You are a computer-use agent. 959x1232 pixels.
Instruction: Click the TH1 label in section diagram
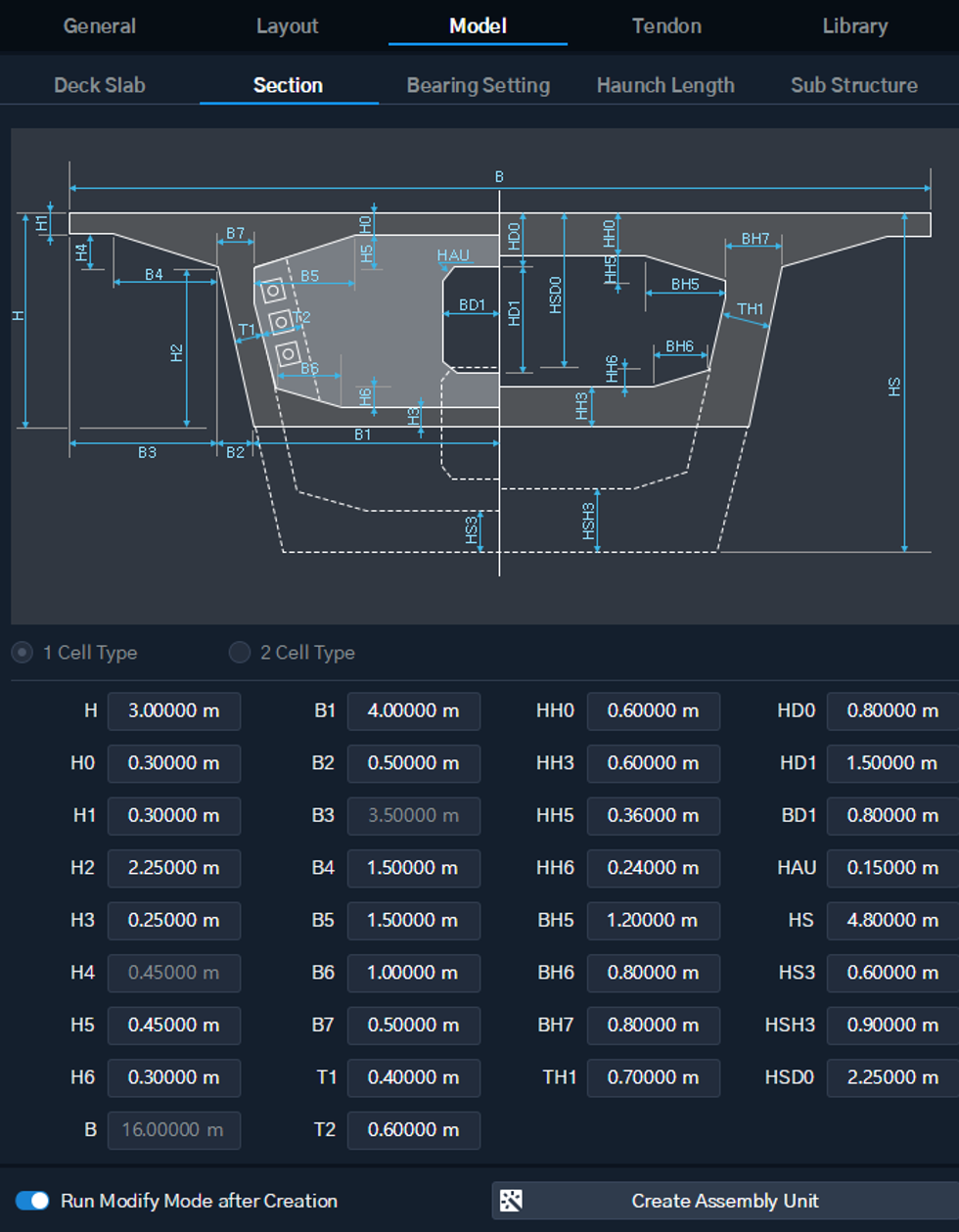tap(750, 309)
